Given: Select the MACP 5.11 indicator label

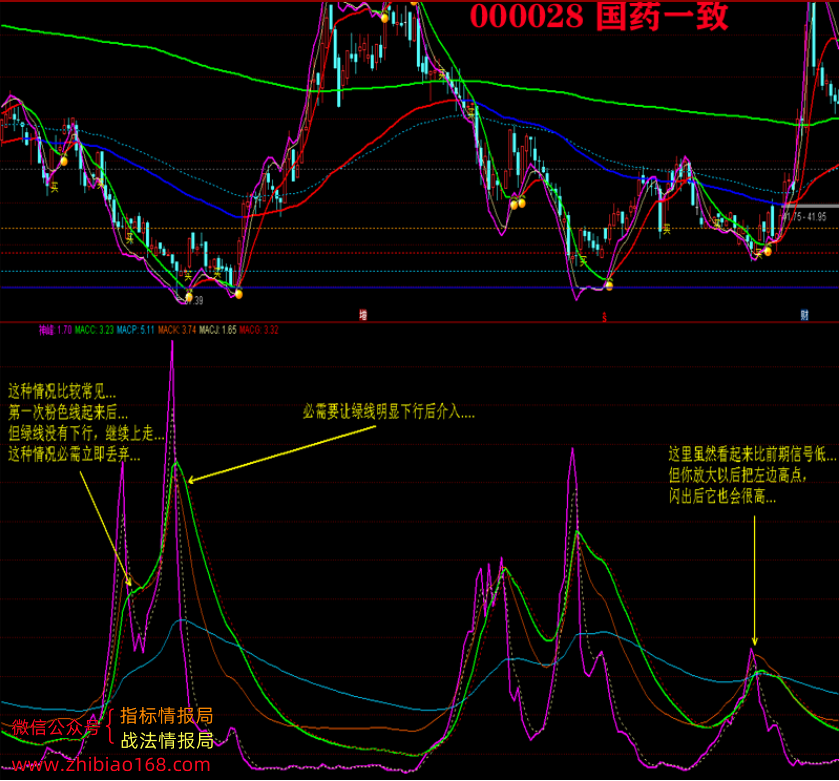Looking at the screenshot, I should click(x=135, y=330).
